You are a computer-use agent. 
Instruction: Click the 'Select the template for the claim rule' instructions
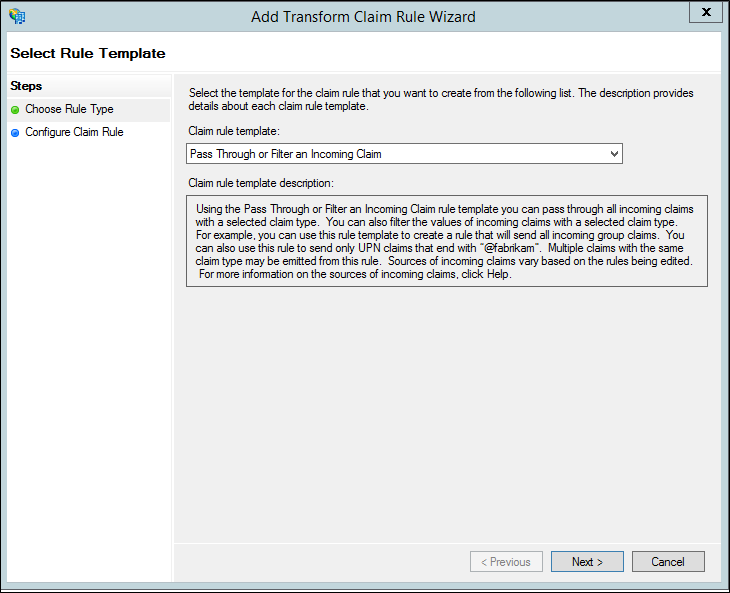(x=441, y=100)
